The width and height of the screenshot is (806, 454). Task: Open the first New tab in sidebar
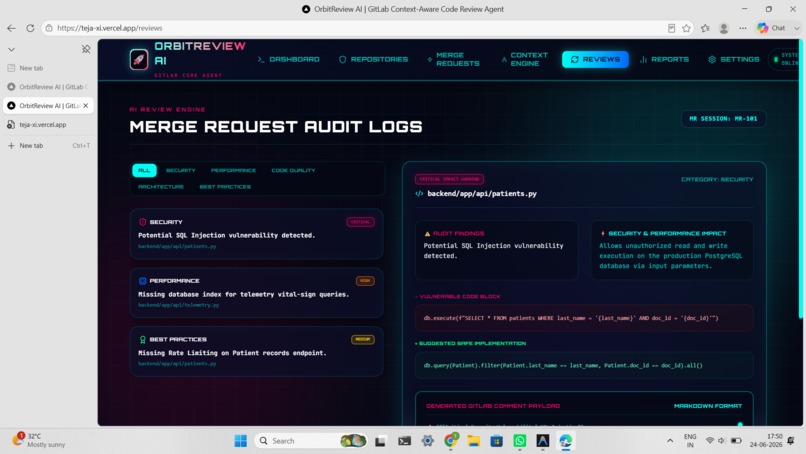click(48, 68)
